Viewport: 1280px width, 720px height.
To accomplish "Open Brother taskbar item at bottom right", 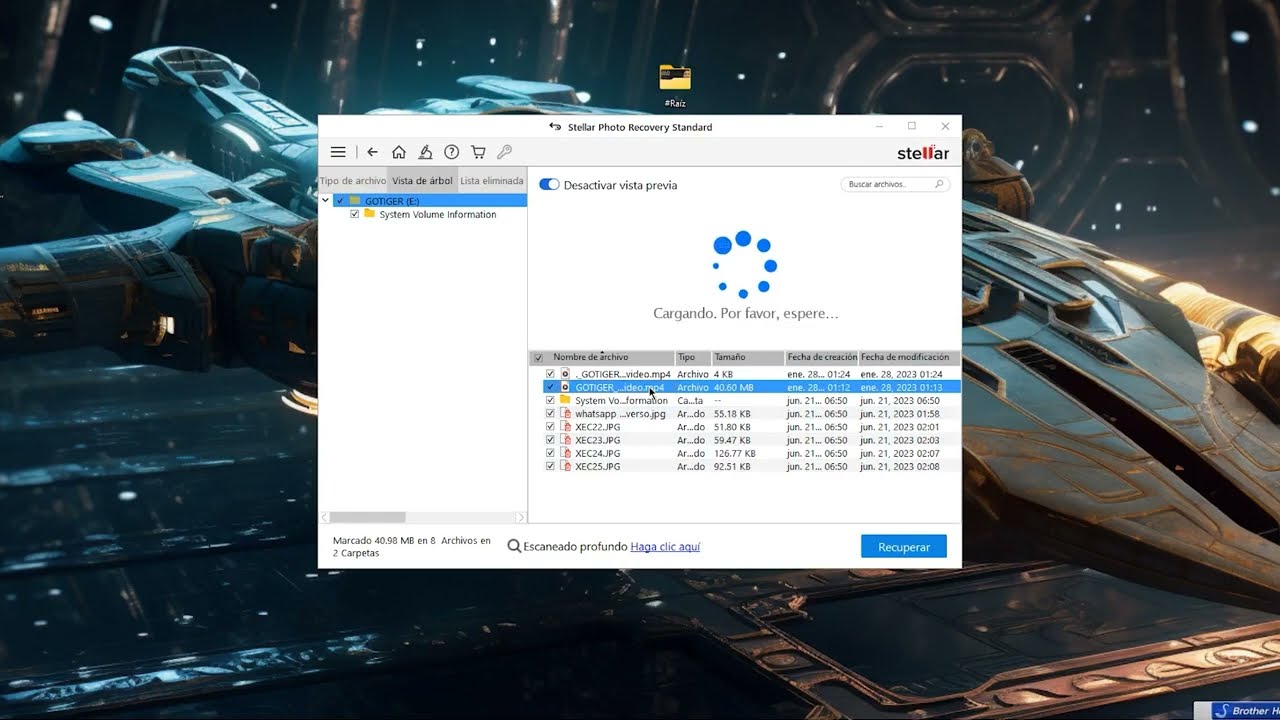I will click(x=1246, y=710).
